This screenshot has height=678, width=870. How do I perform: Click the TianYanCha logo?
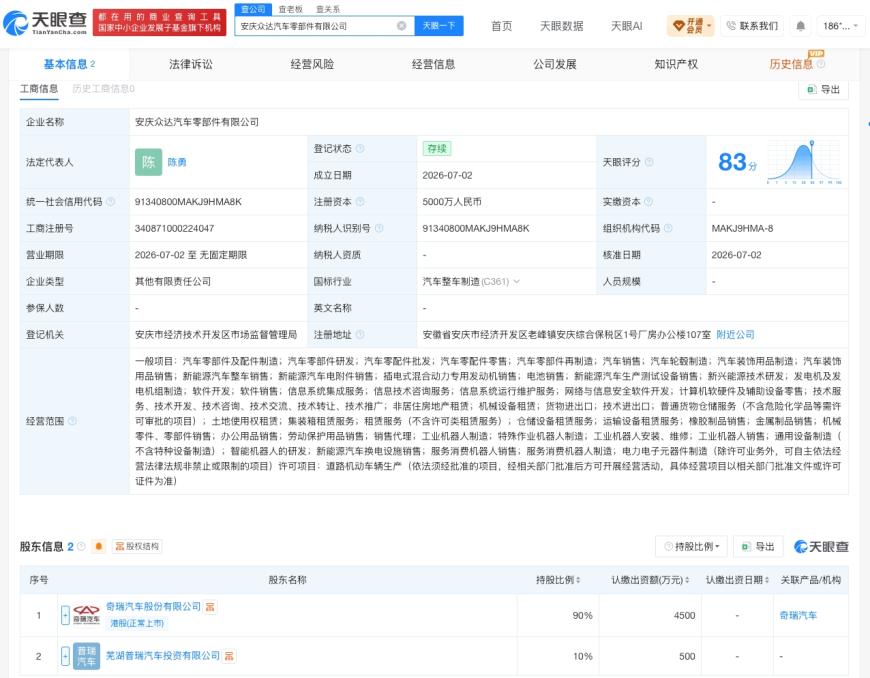45,22
